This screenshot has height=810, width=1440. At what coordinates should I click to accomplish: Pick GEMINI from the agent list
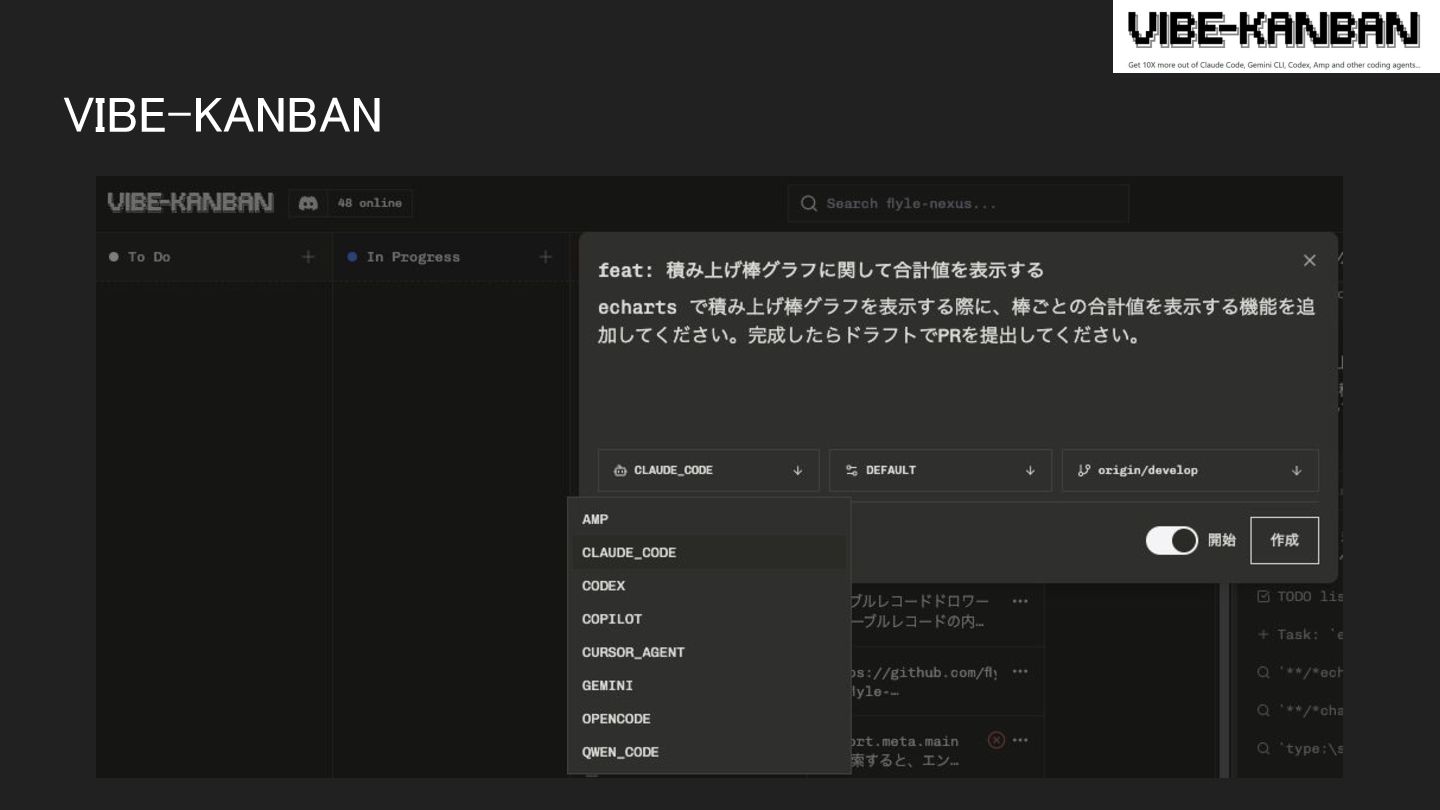pyautogui.click(x=709, y=685)
